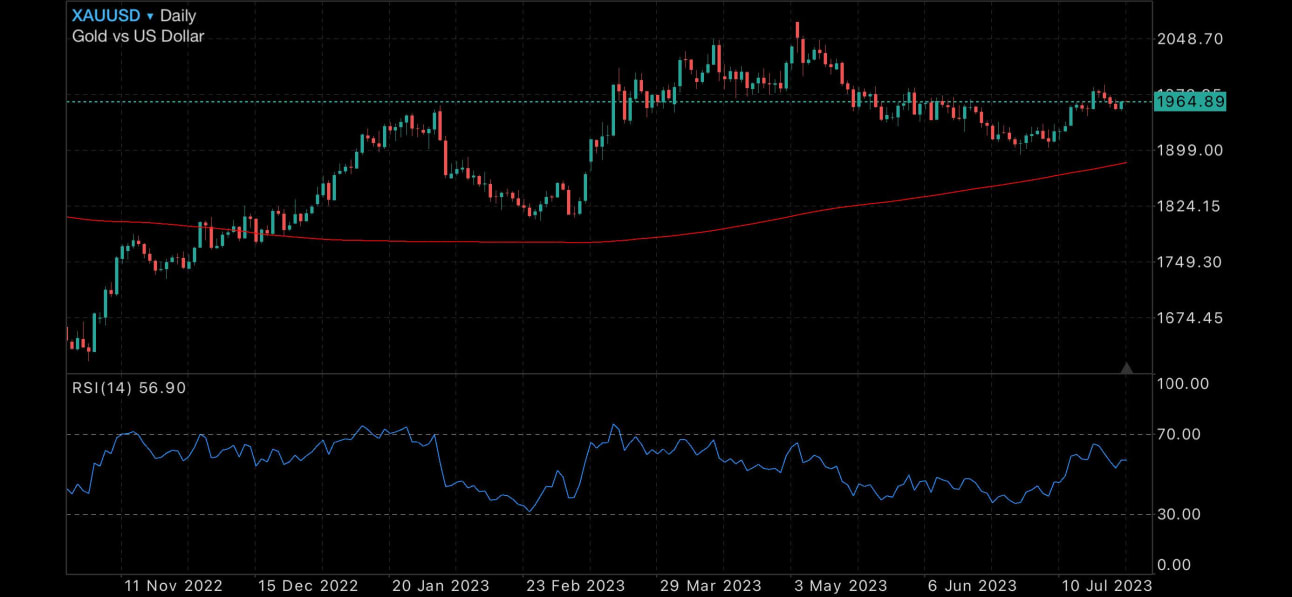Click the 1899.00 price axis label
The height and width of the screenshot is (597, 1292).
[1189, 150]
